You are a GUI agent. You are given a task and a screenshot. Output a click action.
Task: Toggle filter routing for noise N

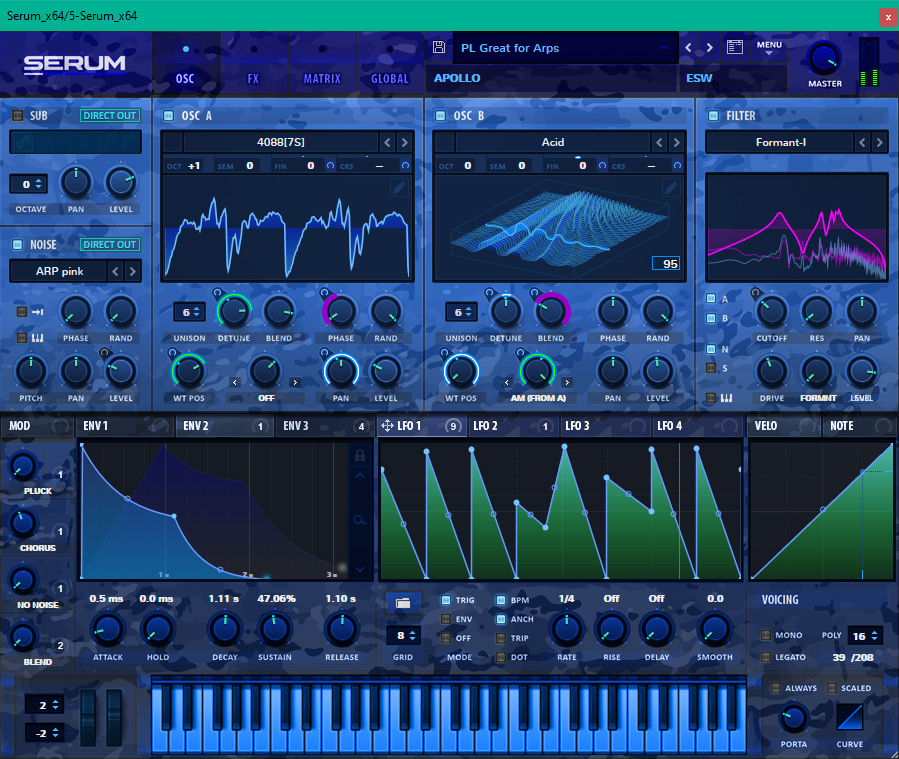711,349
